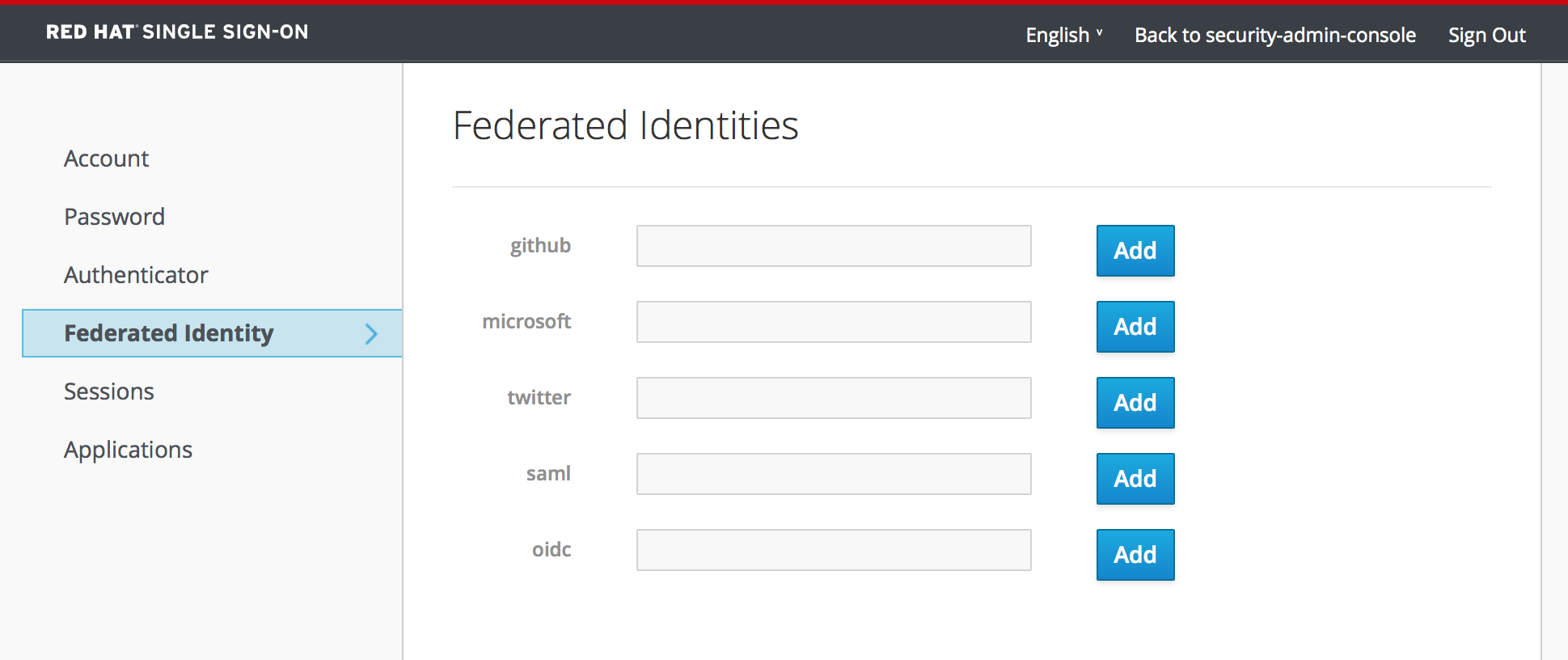This screenshot has height=660, width=1568.
Task: Click the oidc identity input field
Action: (833, 550)
